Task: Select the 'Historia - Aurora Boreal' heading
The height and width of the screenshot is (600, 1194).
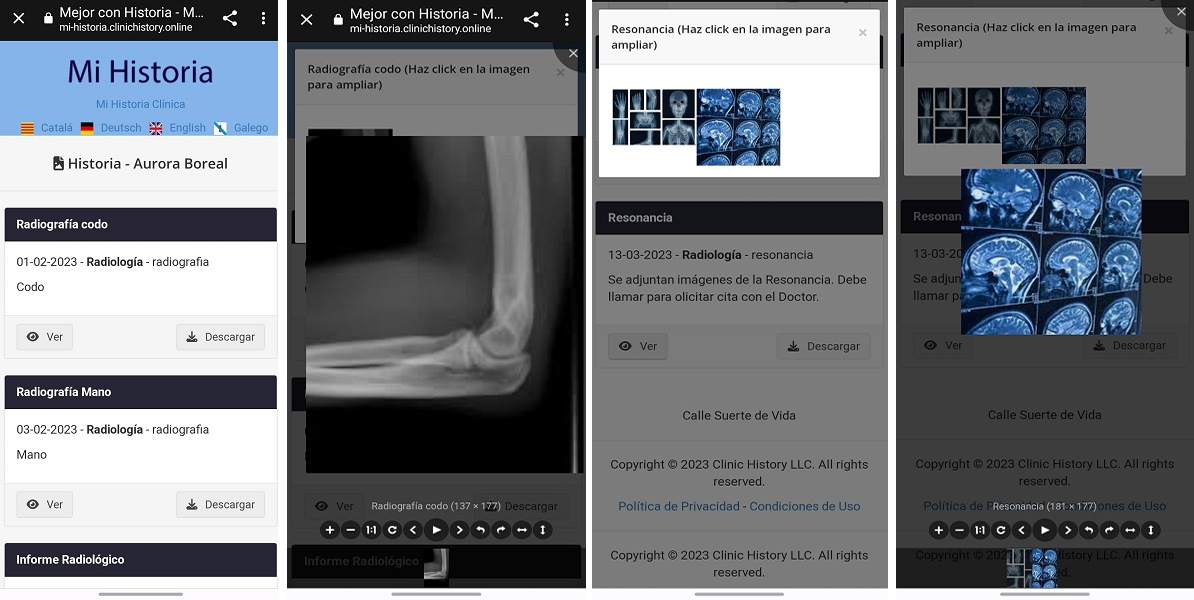Action: (140, 163)
